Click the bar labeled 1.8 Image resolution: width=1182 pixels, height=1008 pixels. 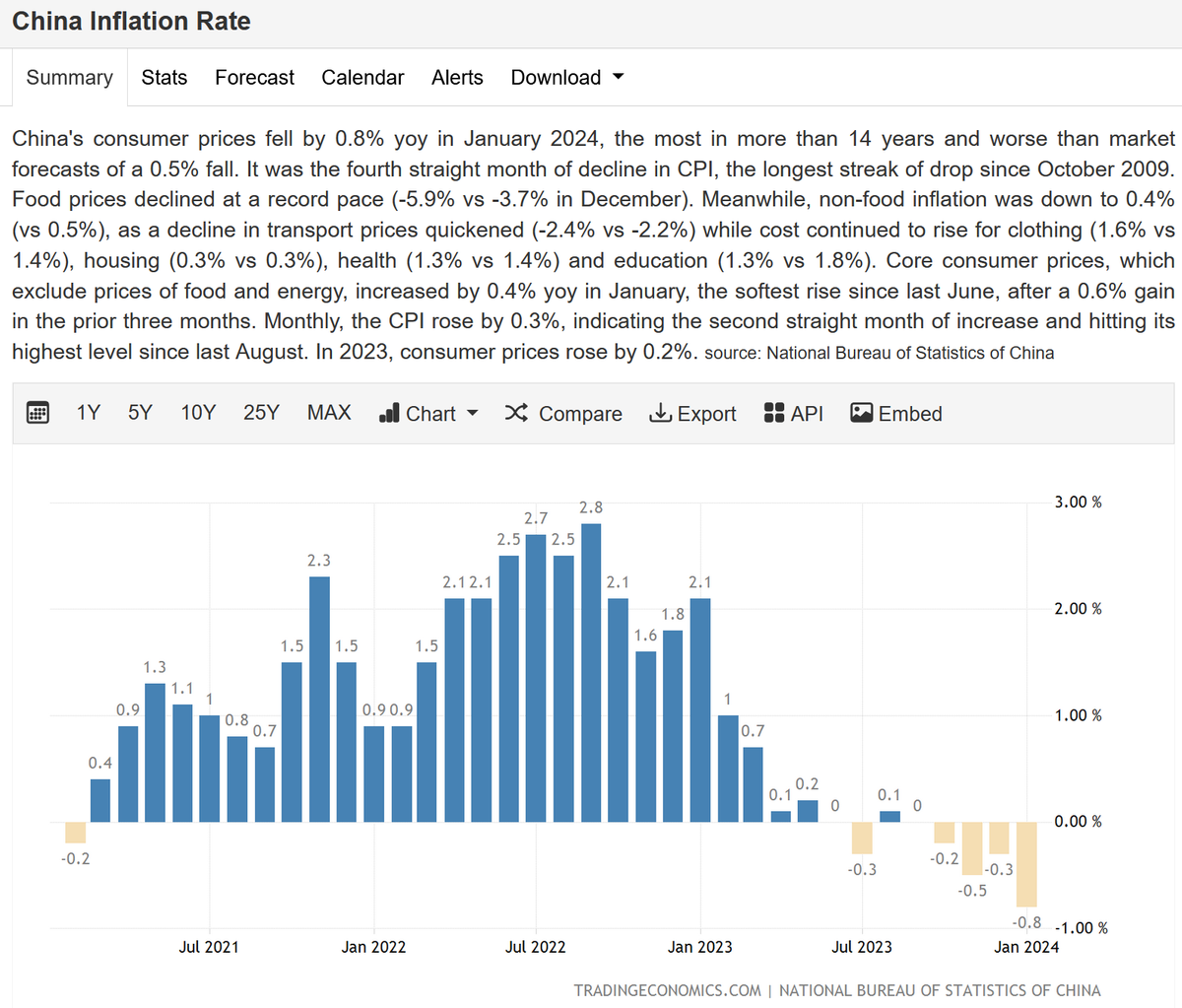pyautogui.click(x=673, y=726)
